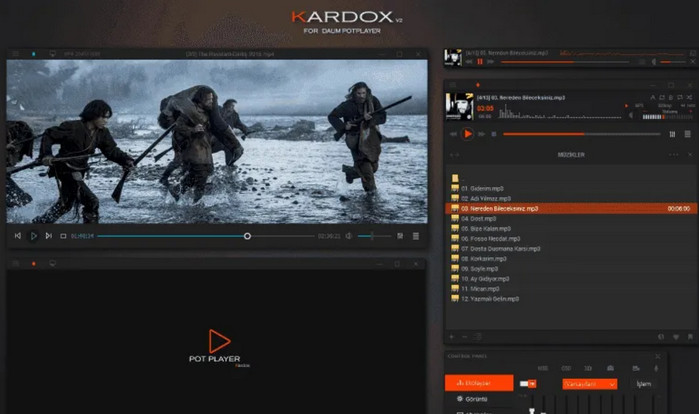The height and width of the screenshot is (414, 699).
Task: Open equalizer icon in music player
Action: coord(672,134)
